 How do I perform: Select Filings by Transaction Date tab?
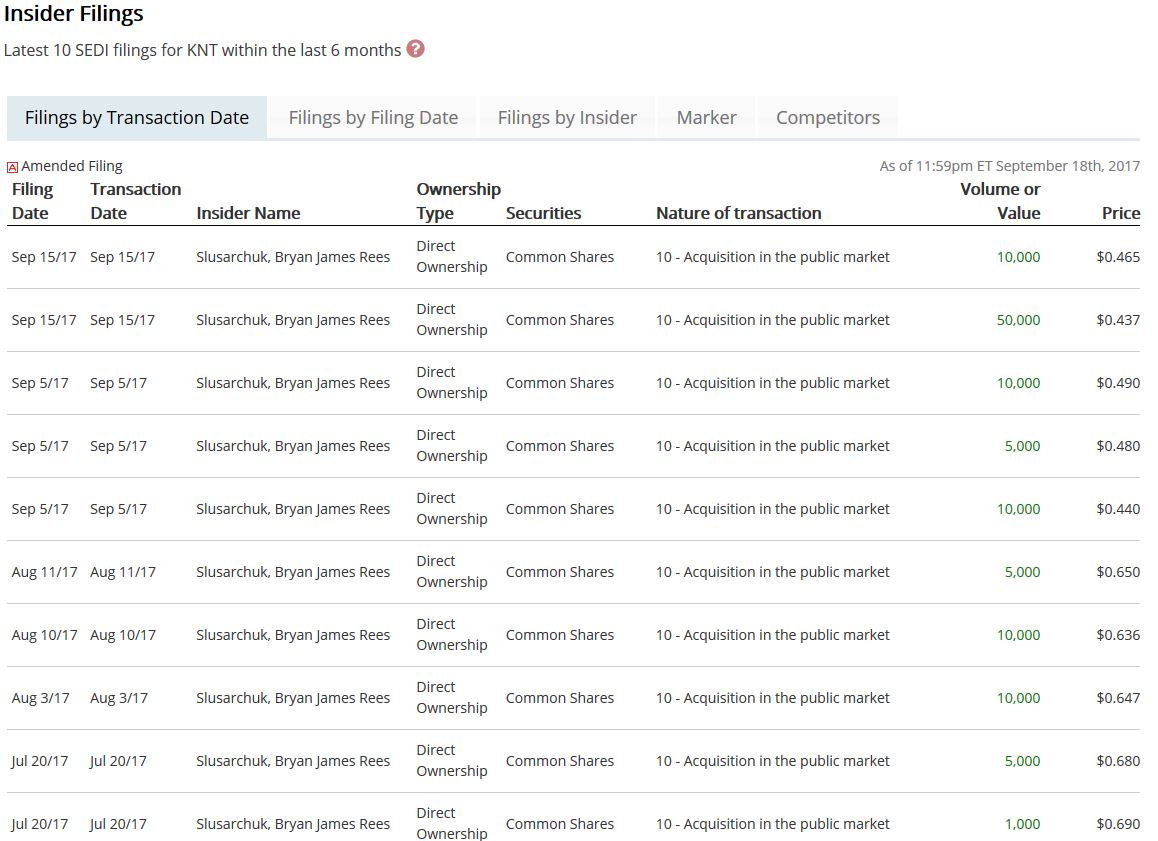click(137, 117)
